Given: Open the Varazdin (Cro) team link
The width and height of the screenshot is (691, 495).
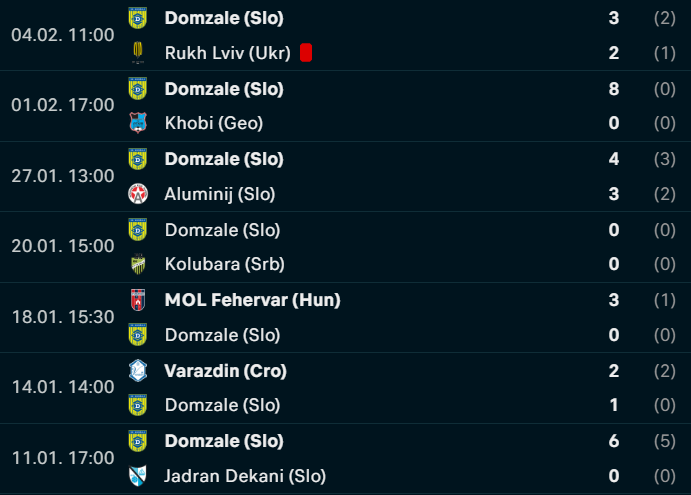Looking at the screenshot, I should point(226,371).
